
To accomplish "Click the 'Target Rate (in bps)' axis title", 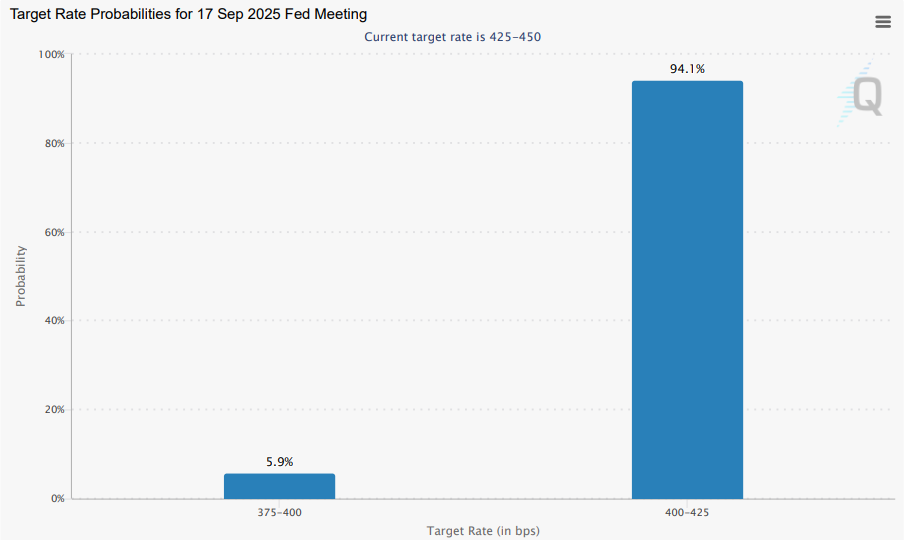I will point(483,530).
